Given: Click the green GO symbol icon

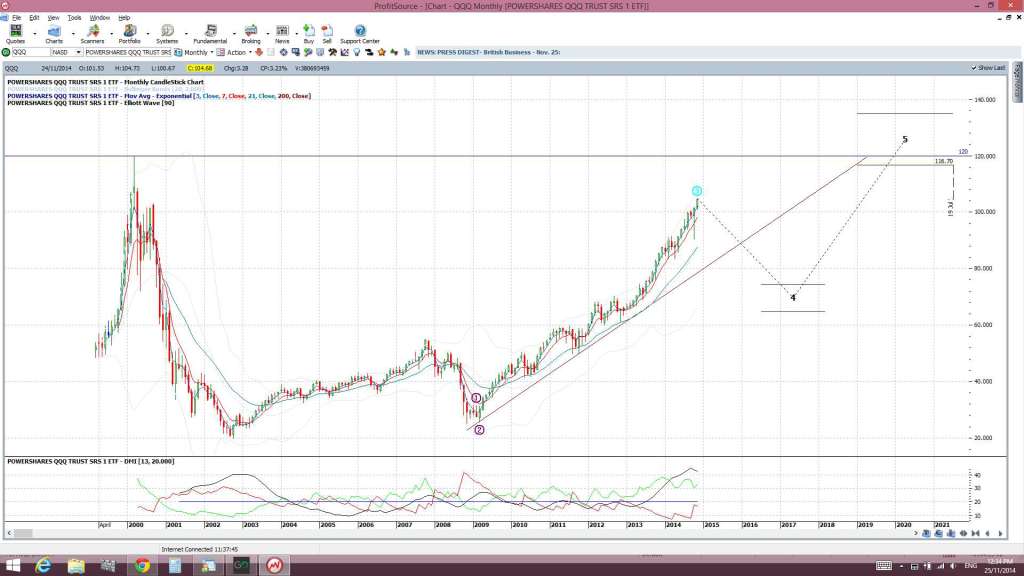Looking at the screenshot, I should (x=6, y=52).
